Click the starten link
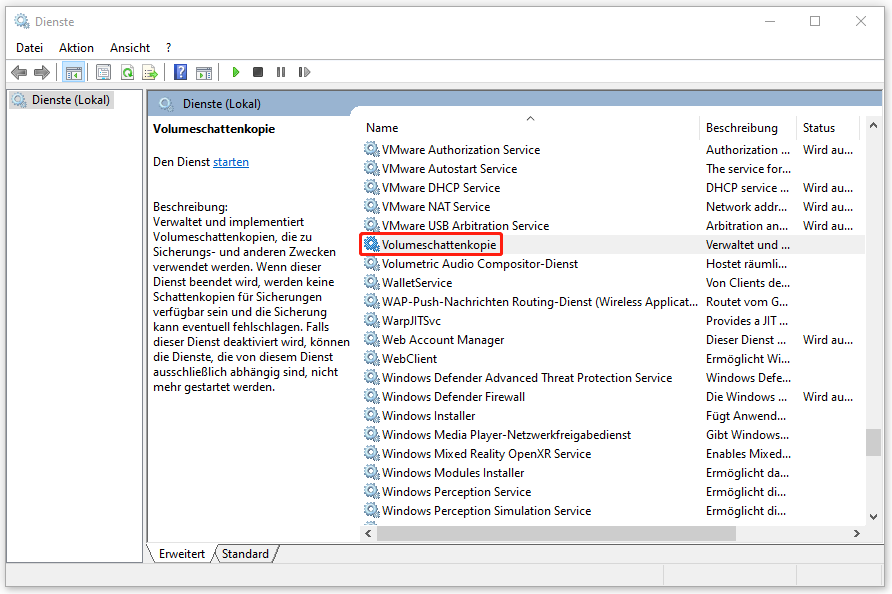 pos(230,162)
